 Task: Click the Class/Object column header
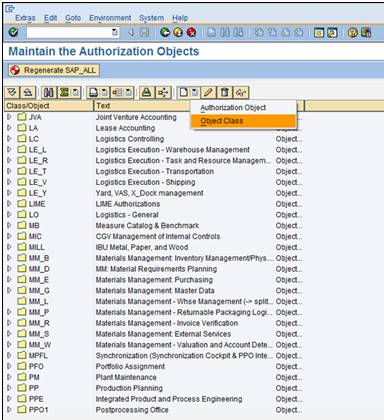coord(49,106)
